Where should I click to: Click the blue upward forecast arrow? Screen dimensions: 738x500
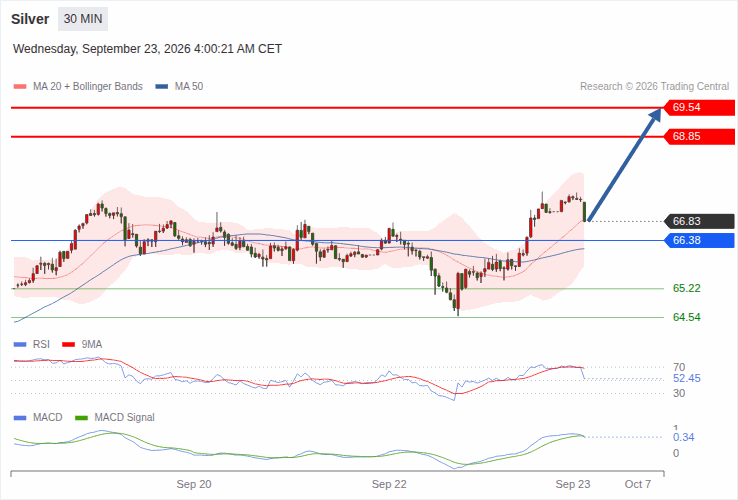[625, 164]
